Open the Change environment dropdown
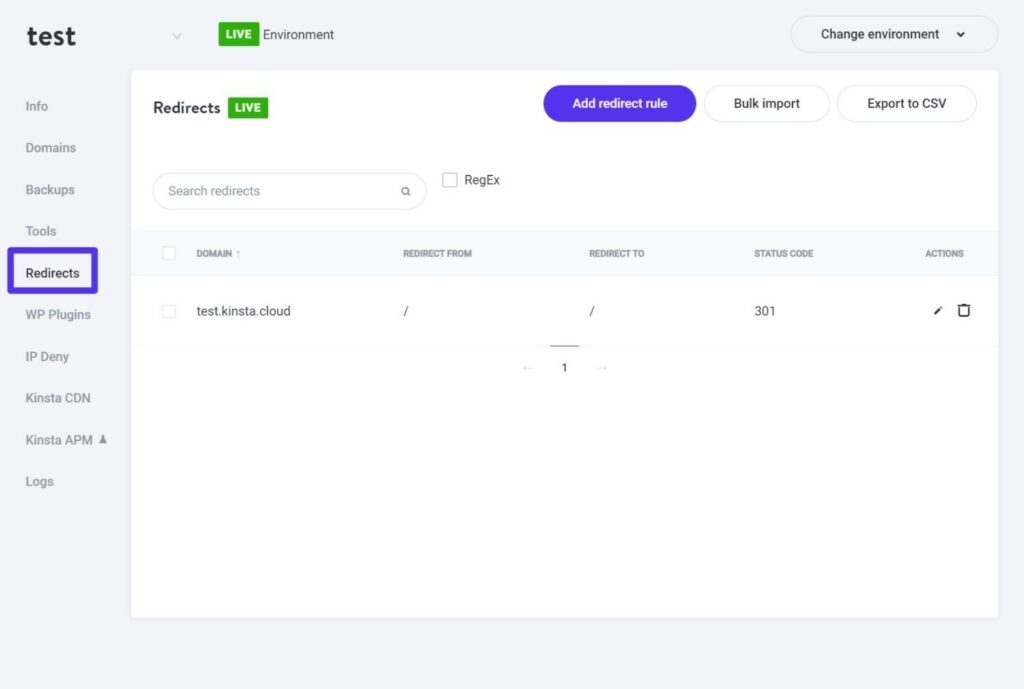The width and height of the screenshot is (1024, 689). point(892,33)
